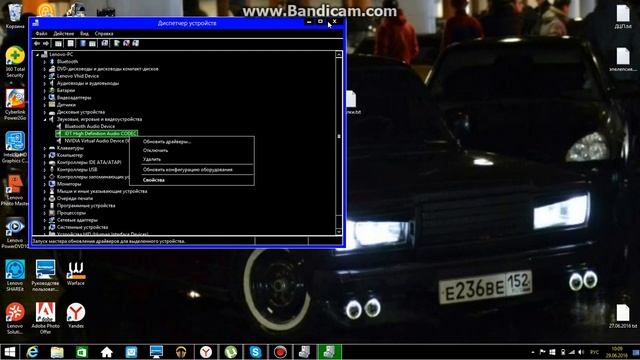This screenshot has height=360, width=640.
Task: Click the Процессоры category icon
Action: pyautogui.click(x=52, y=213)
